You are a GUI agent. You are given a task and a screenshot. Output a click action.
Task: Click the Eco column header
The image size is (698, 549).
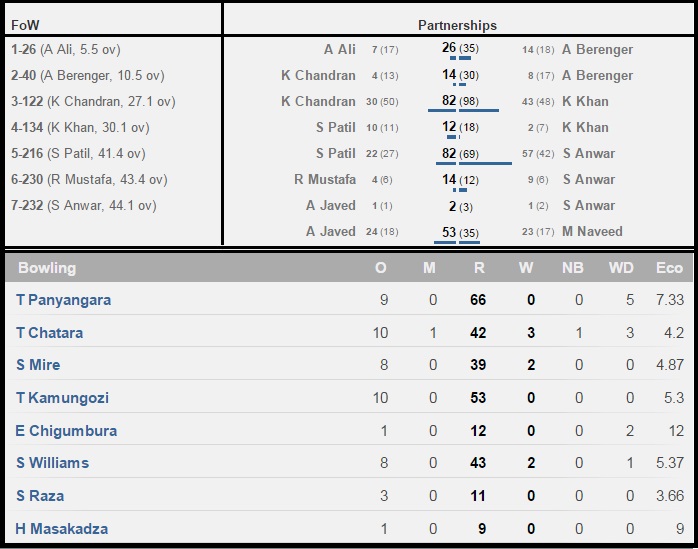(x=669, y=268)
